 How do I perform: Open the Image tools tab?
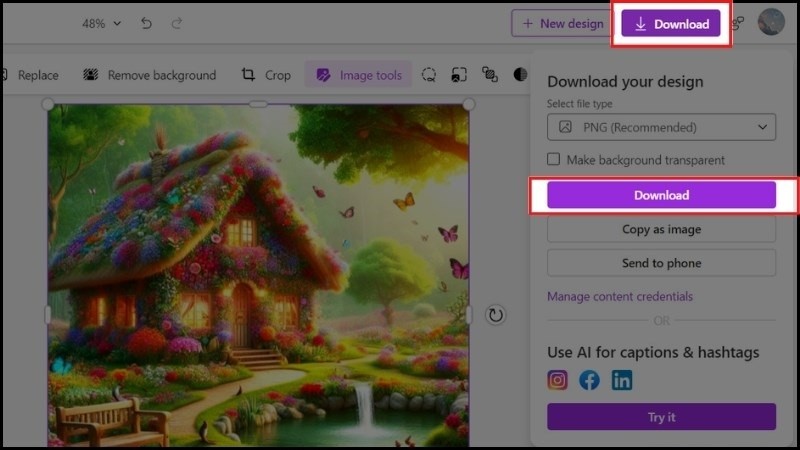point(358,75)
